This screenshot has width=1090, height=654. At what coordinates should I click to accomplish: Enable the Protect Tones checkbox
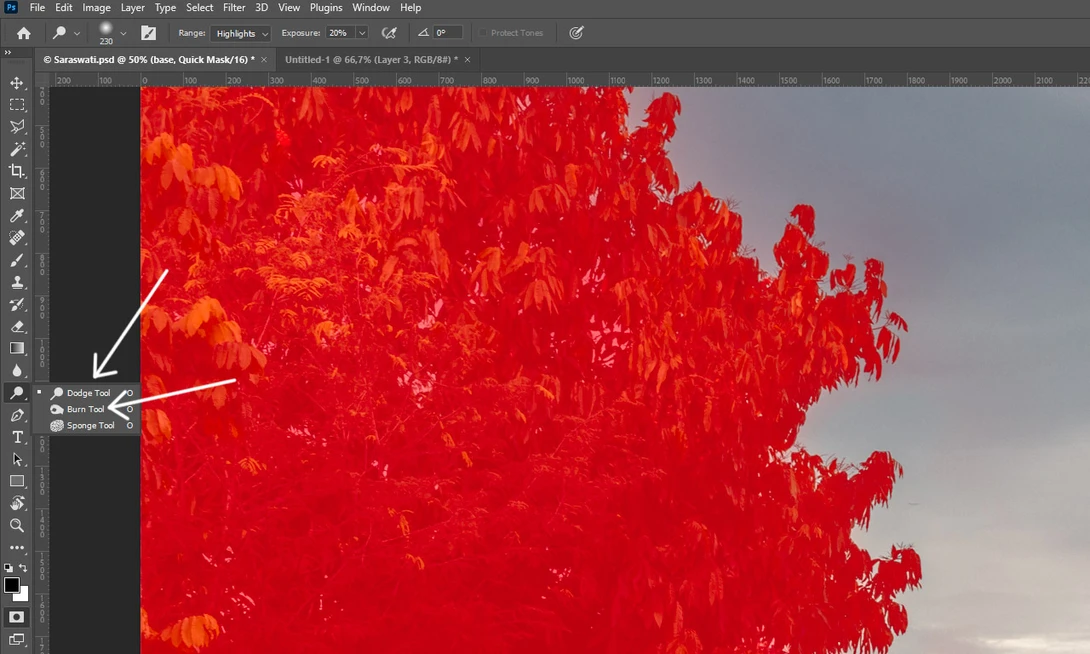pyautogui.click(x=483, y=33)
